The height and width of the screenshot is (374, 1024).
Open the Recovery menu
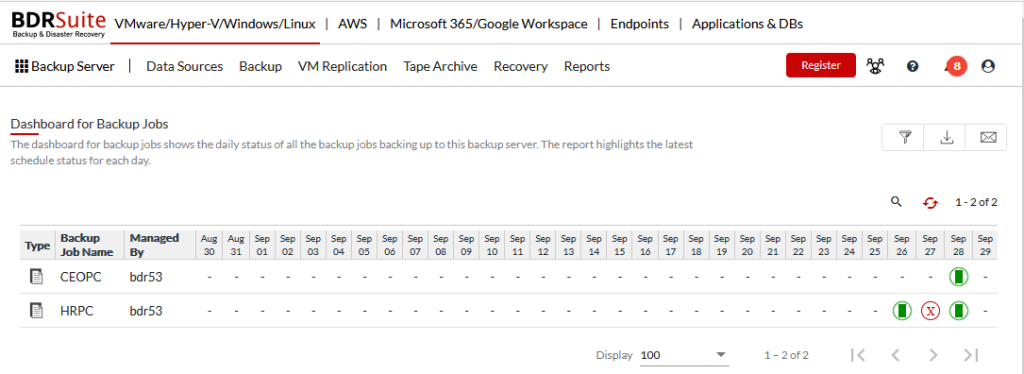tap(520, 66)
